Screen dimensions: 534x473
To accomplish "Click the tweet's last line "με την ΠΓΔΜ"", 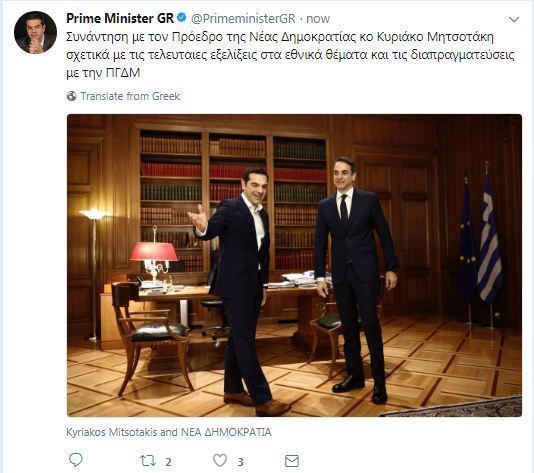I will point(103,73).
